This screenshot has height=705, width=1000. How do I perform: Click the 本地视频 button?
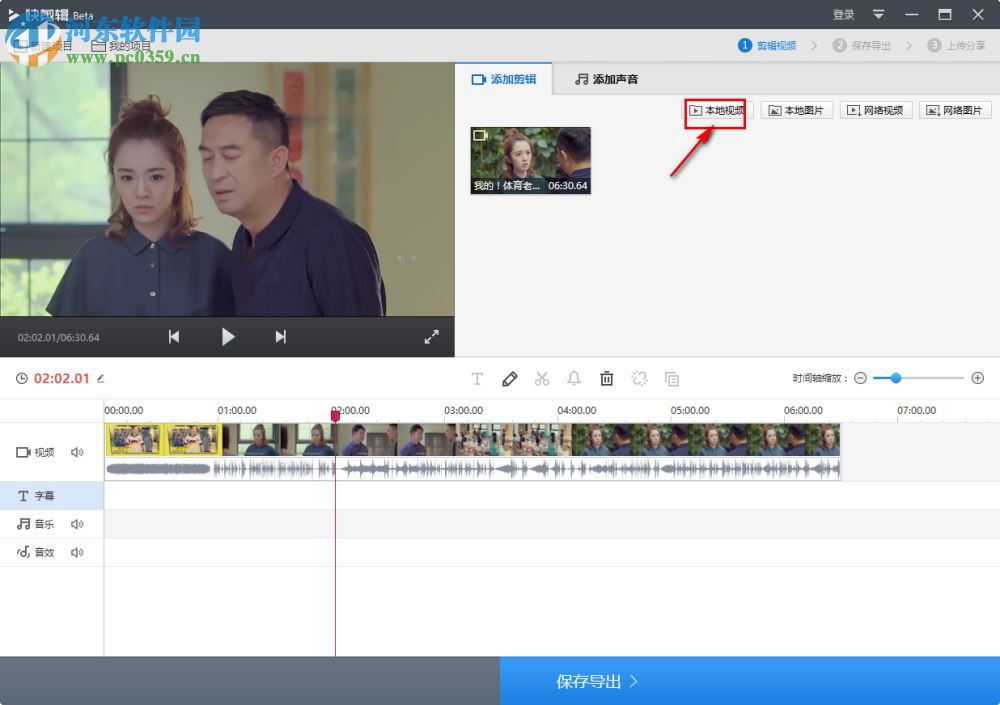point(716,110)
